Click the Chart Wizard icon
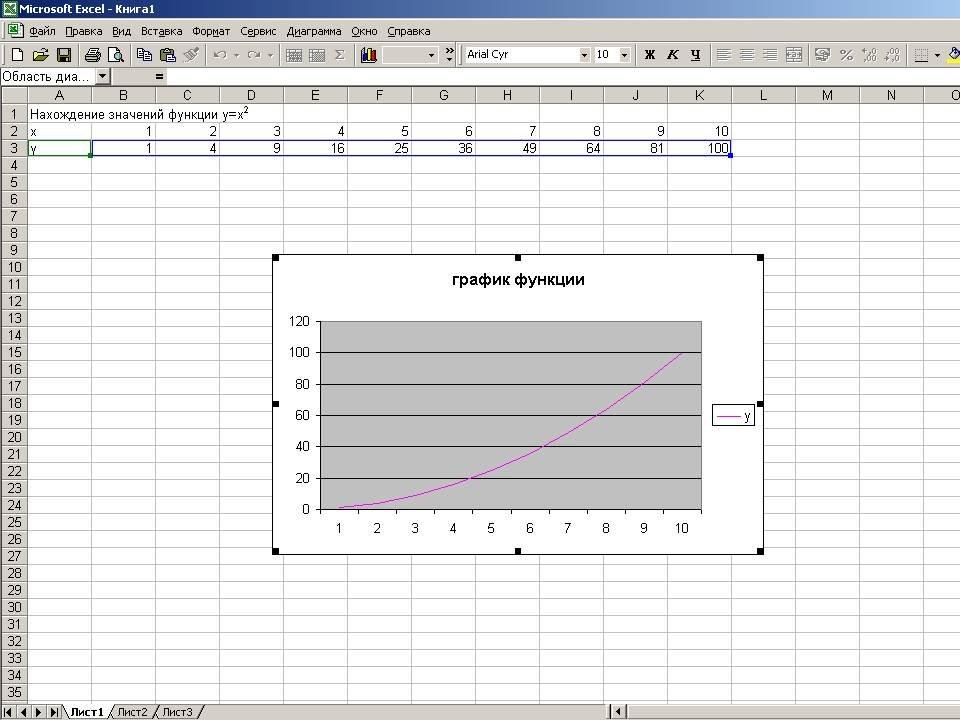This screenshot has width=960, height=720. point(368,55)
